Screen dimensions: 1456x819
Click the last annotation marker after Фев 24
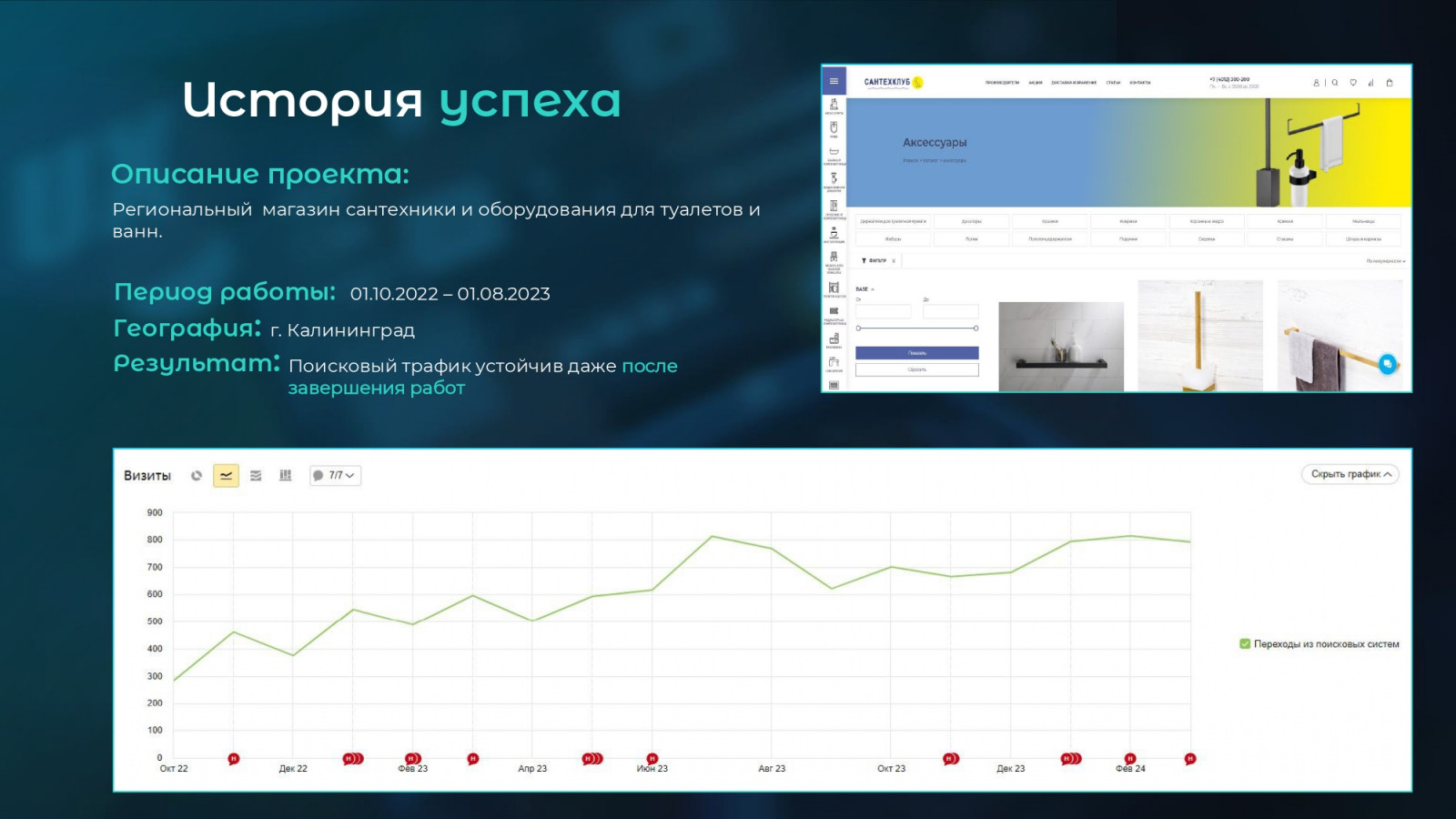coord(1190,759)
